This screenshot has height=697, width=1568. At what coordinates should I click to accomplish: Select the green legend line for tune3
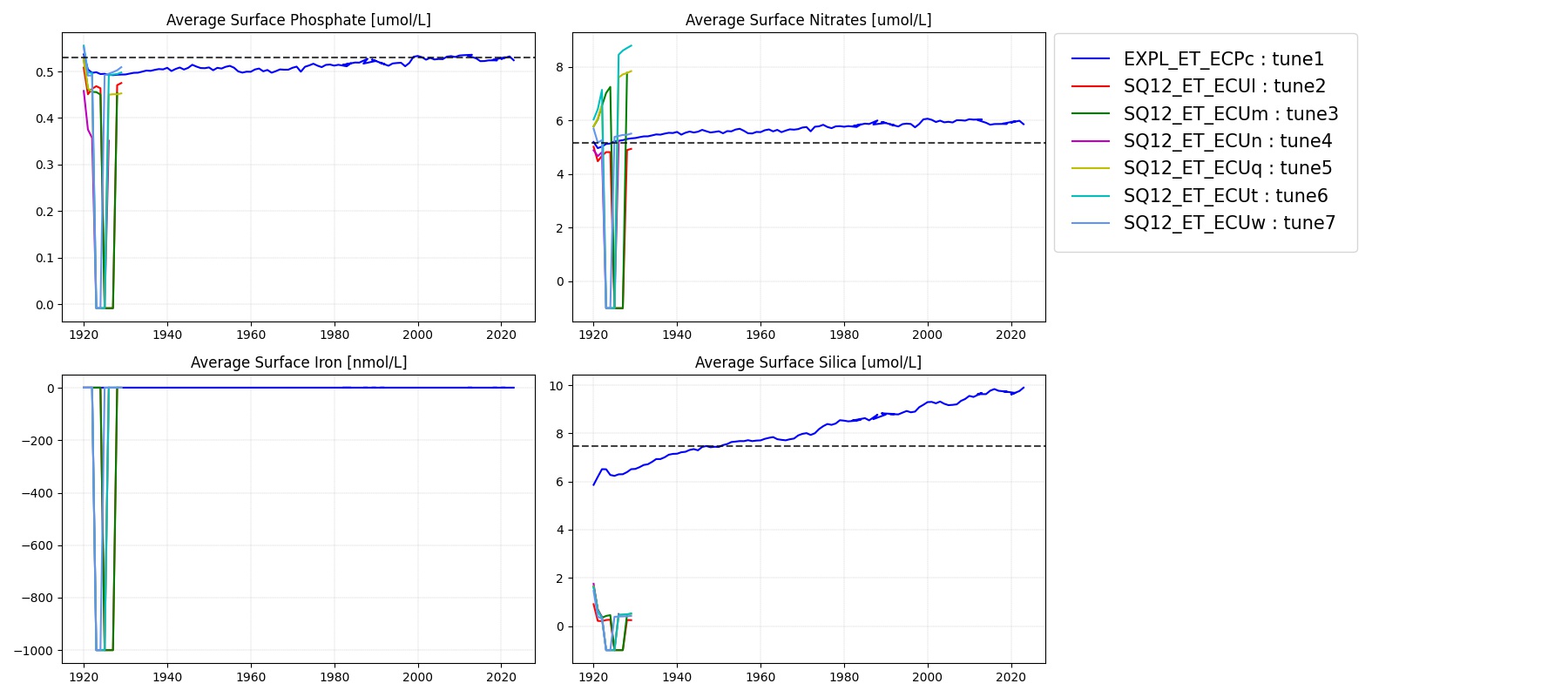tap(1091, 114)
